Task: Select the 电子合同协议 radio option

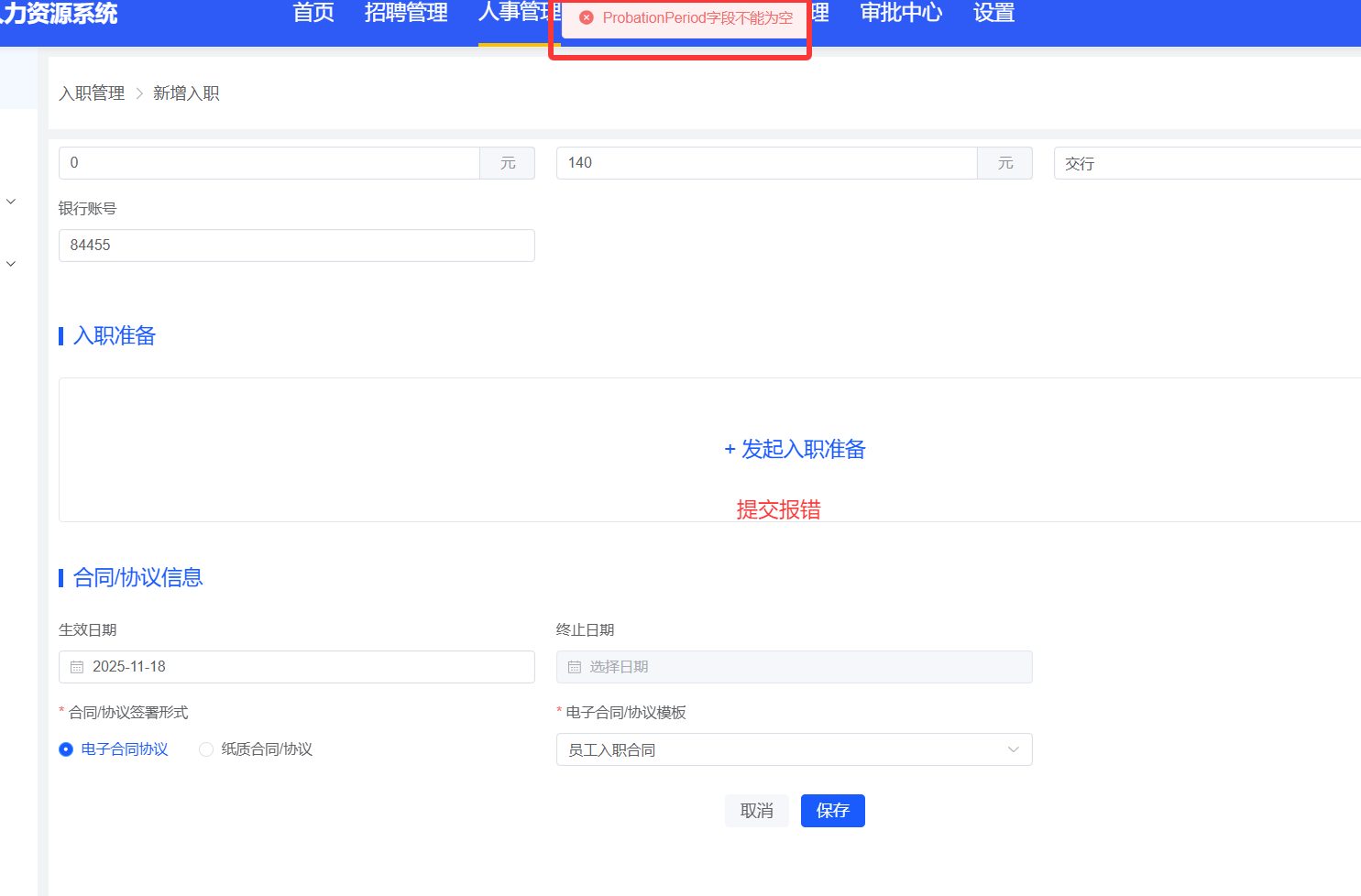Action: coord(66,749)
